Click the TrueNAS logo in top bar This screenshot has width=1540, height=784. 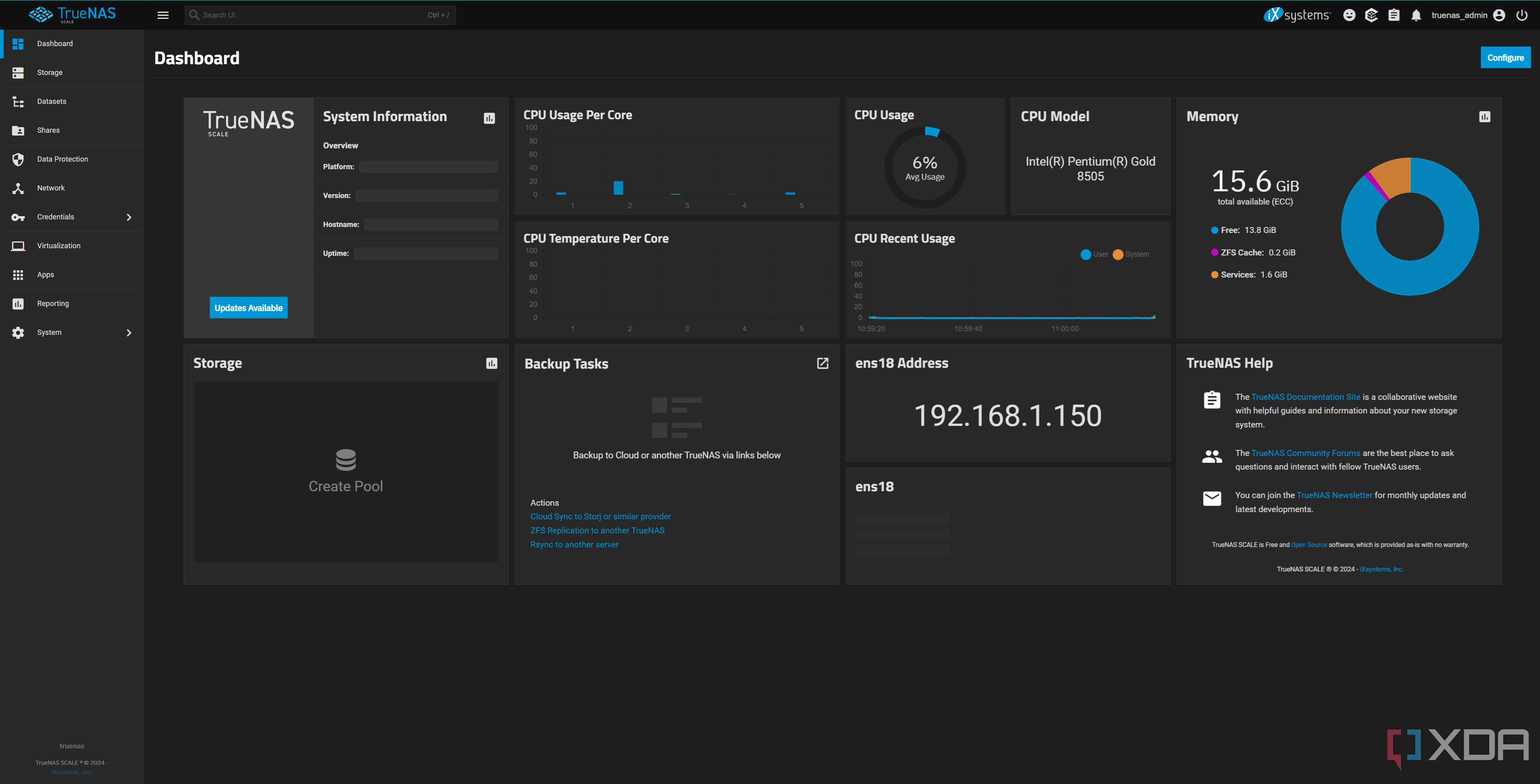click(72, 15)
